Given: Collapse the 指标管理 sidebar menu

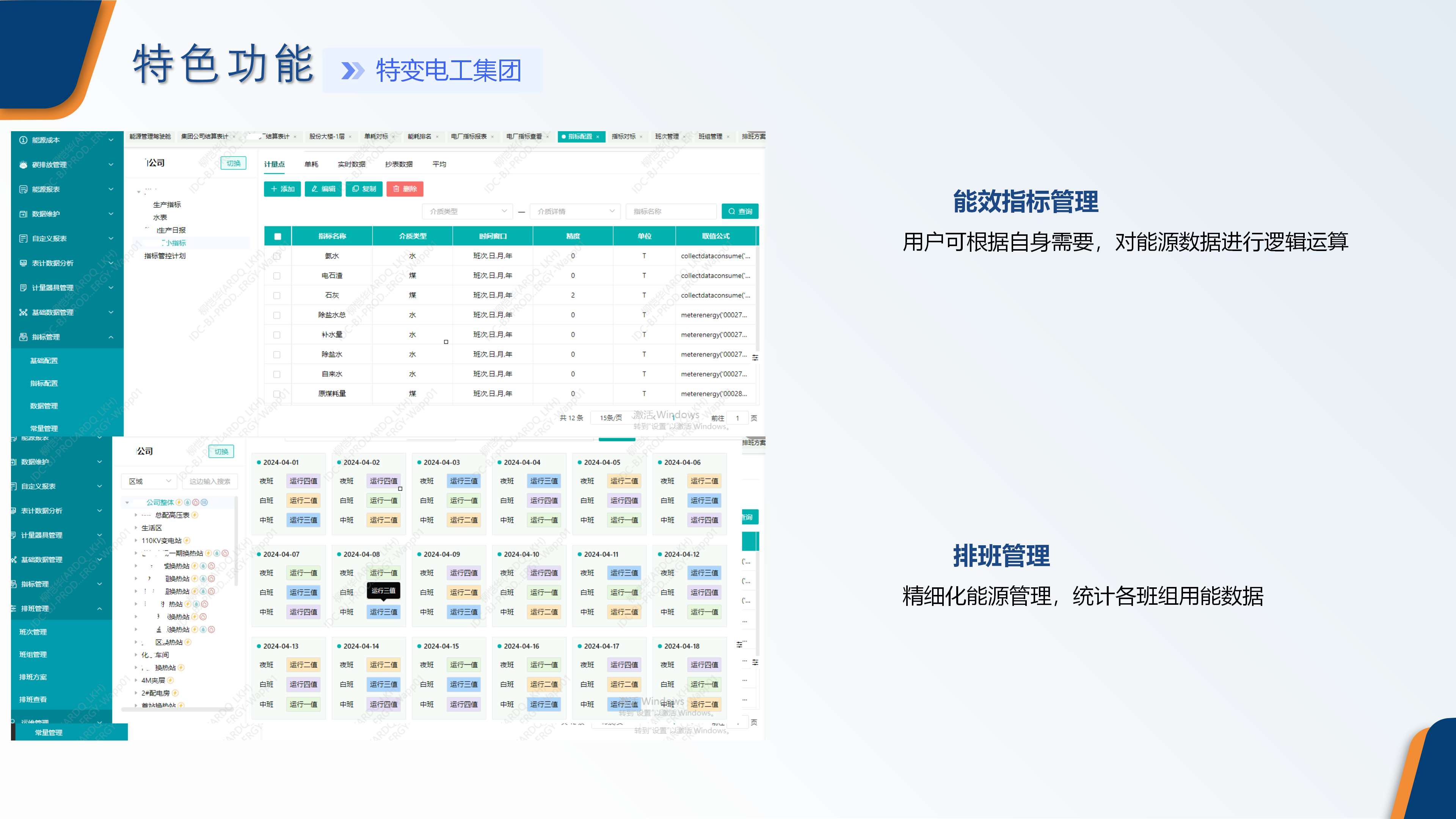Looking at the screenshot, I should coord(111,337).
